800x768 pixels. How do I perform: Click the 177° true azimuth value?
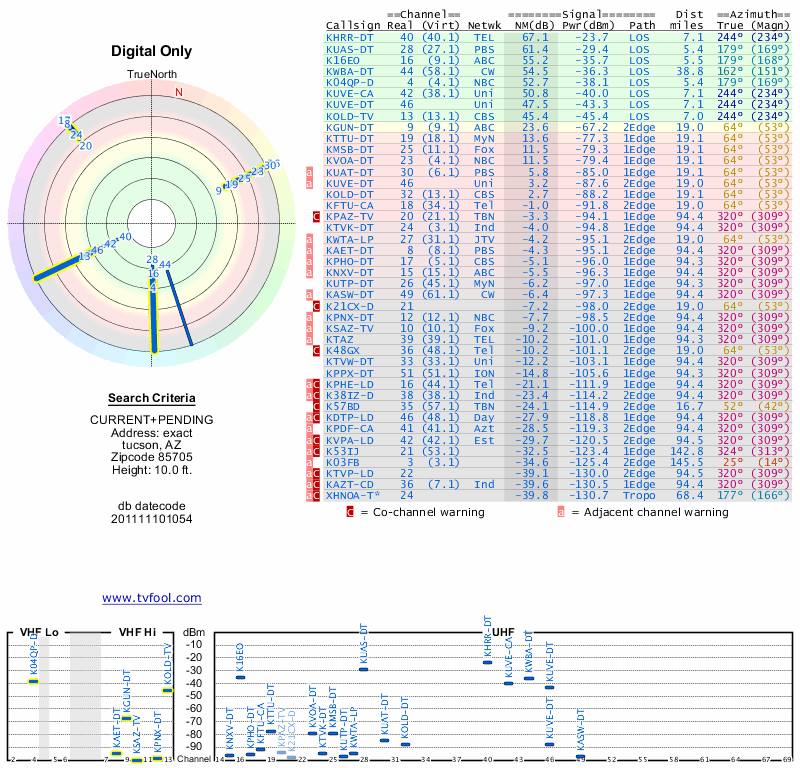point(730,496)
